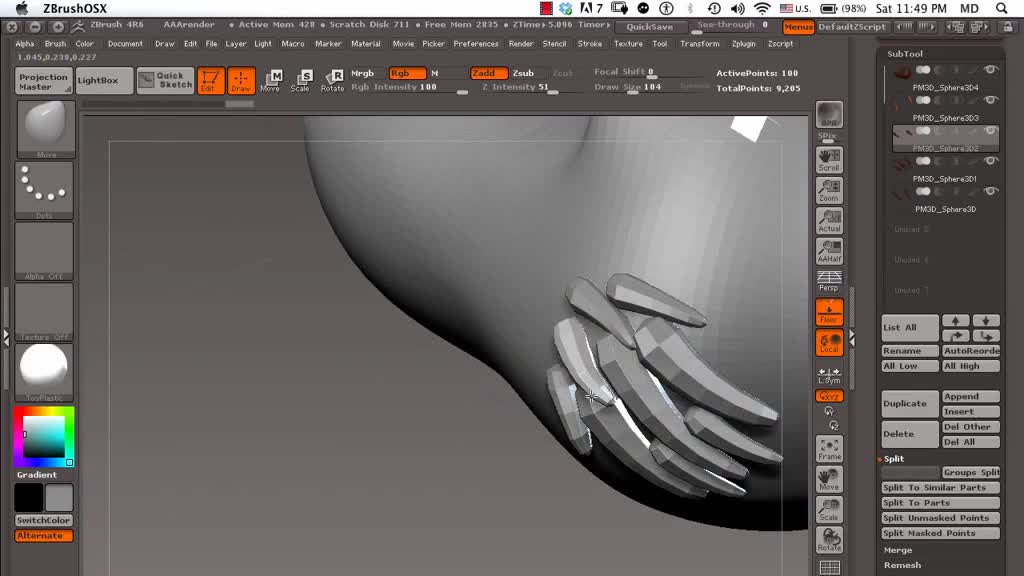
Task: Open the Dots stroke picker
Action: point(44,190)
